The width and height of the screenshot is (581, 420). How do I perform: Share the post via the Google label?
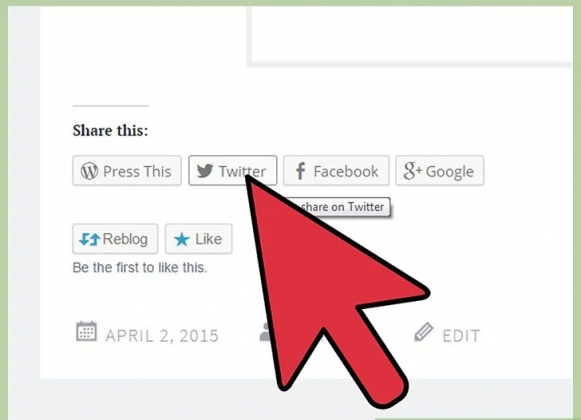click(x=449, y=172)
